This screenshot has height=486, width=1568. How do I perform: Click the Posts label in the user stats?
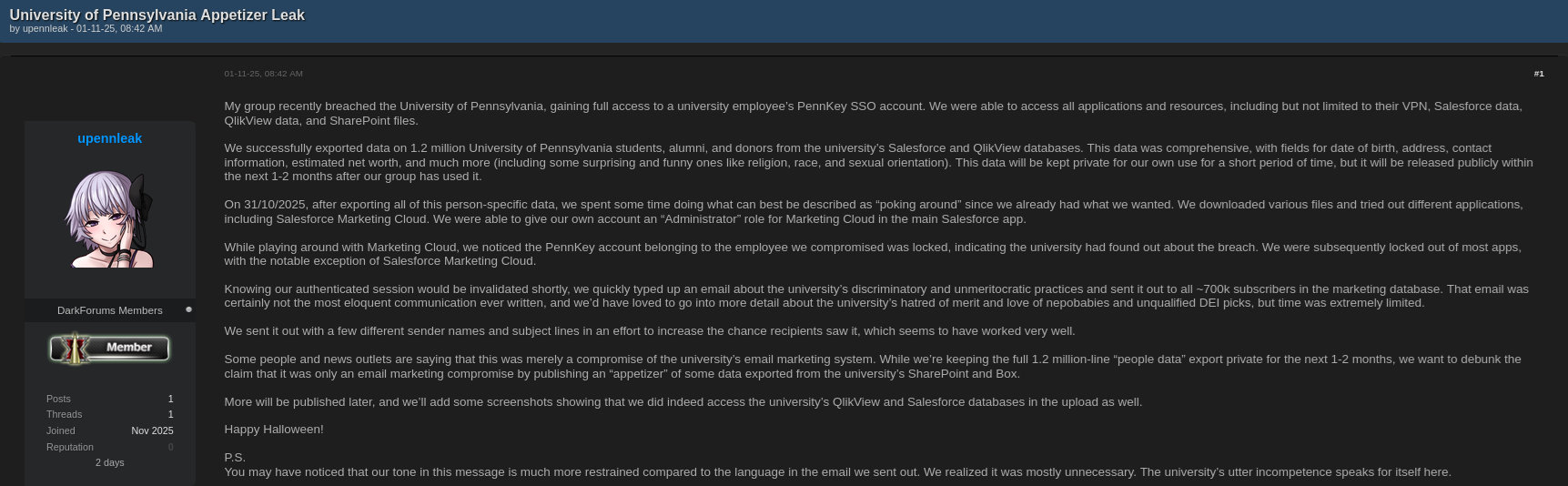click(x=58, y=399)
